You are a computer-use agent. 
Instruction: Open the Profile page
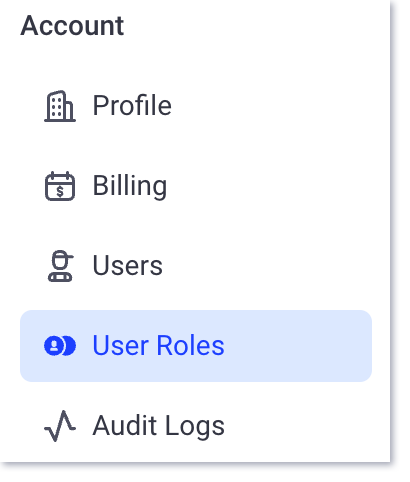coord(196,106)
